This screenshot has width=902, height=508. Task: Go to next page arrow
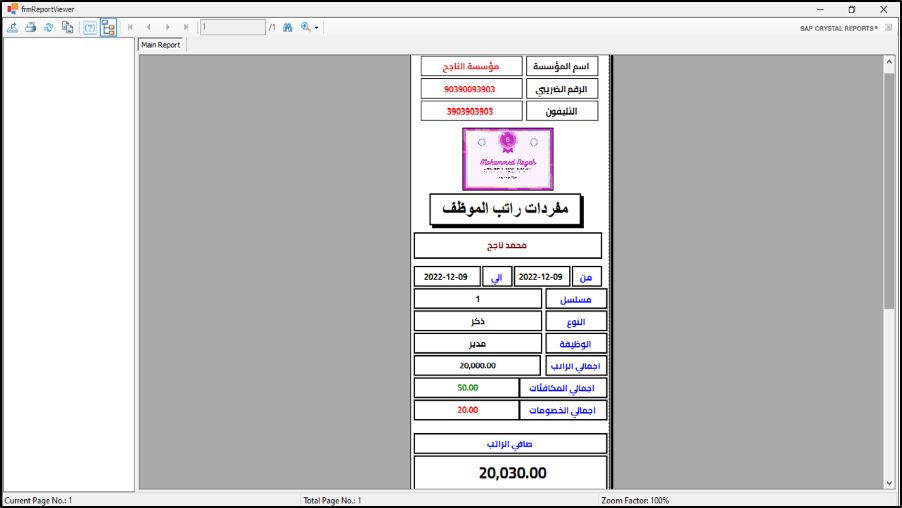168,27
